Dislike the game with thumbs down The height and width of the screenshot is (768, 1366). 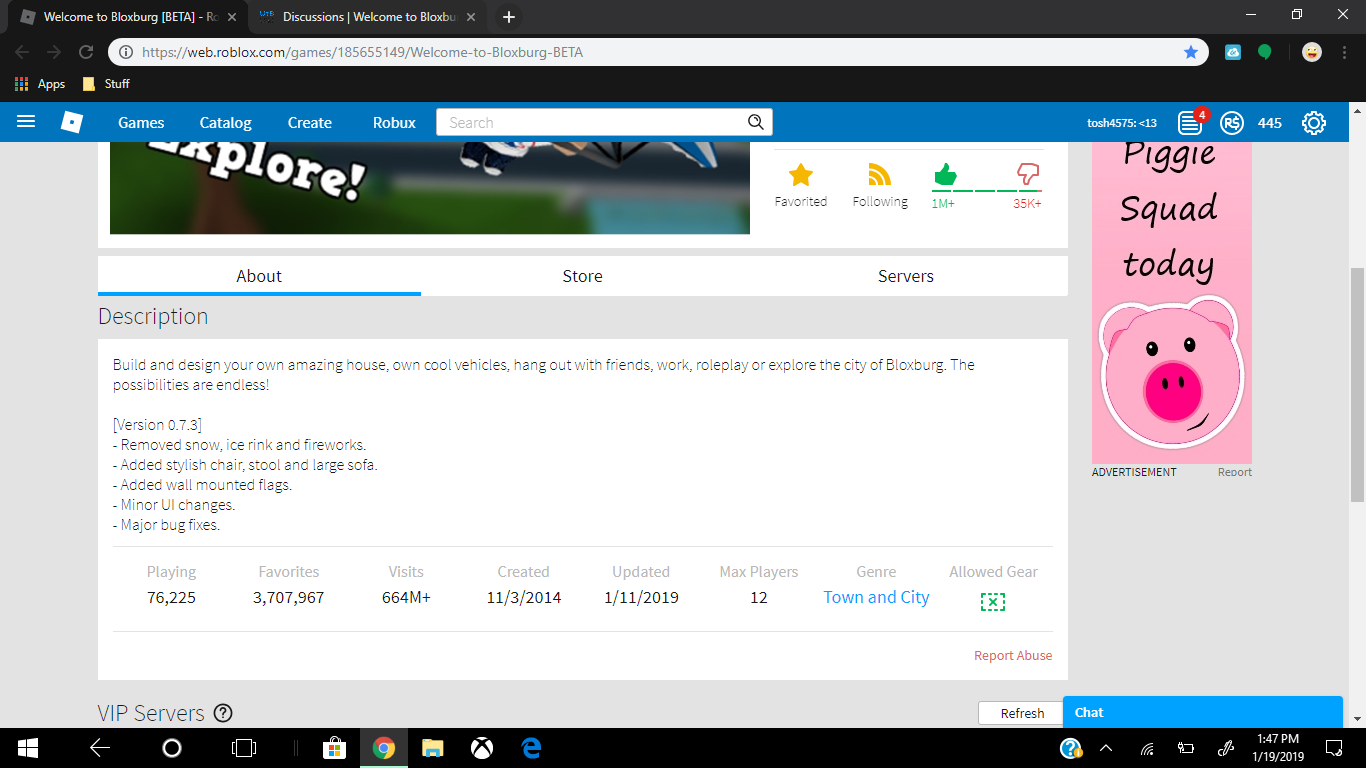[1028, 176]
